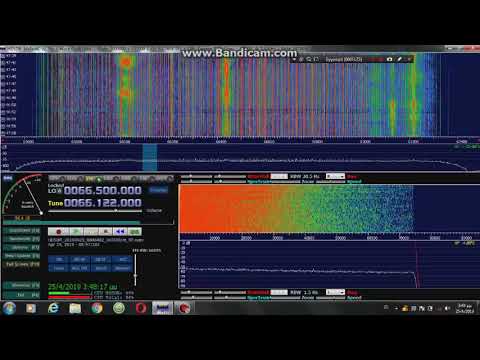This screenshot has width=480, height=360.
Task: Toggle AFC button
Action: 122,259
